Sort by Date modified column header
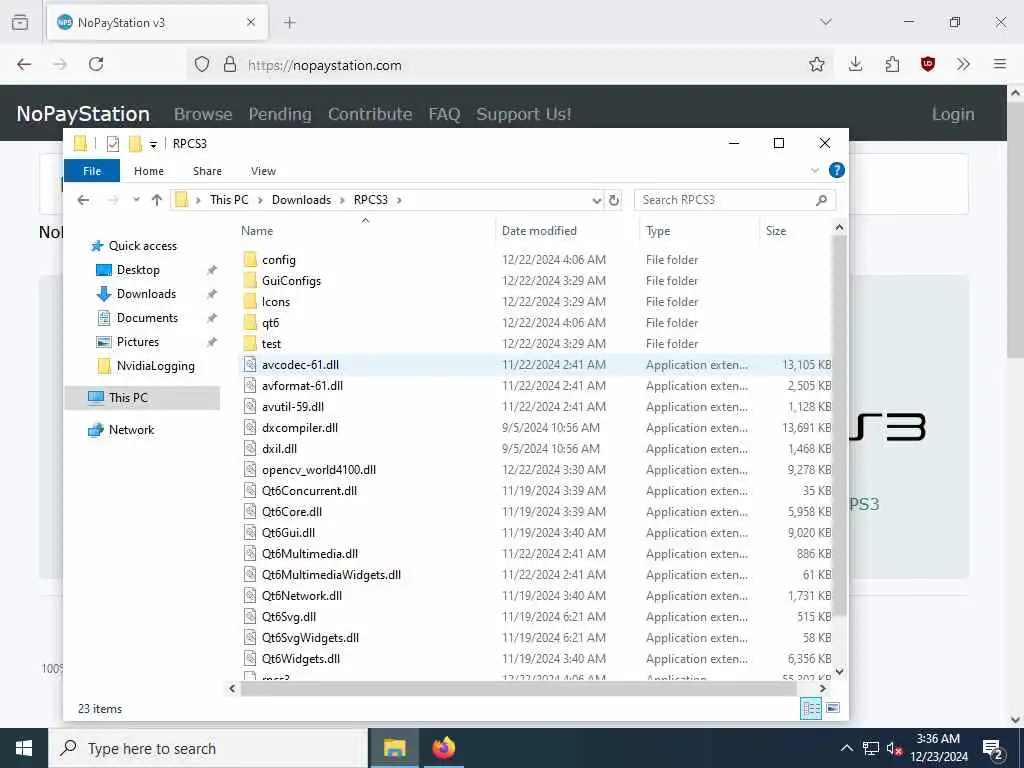Image resolution: width=1024 pixels, height=768 pixels. (x=567, y=231)
